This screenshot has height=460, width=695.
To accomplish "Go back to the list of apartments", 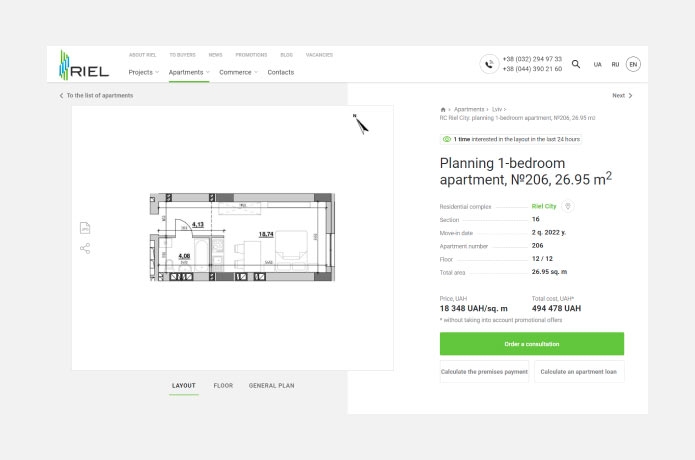I will (96, 96).
